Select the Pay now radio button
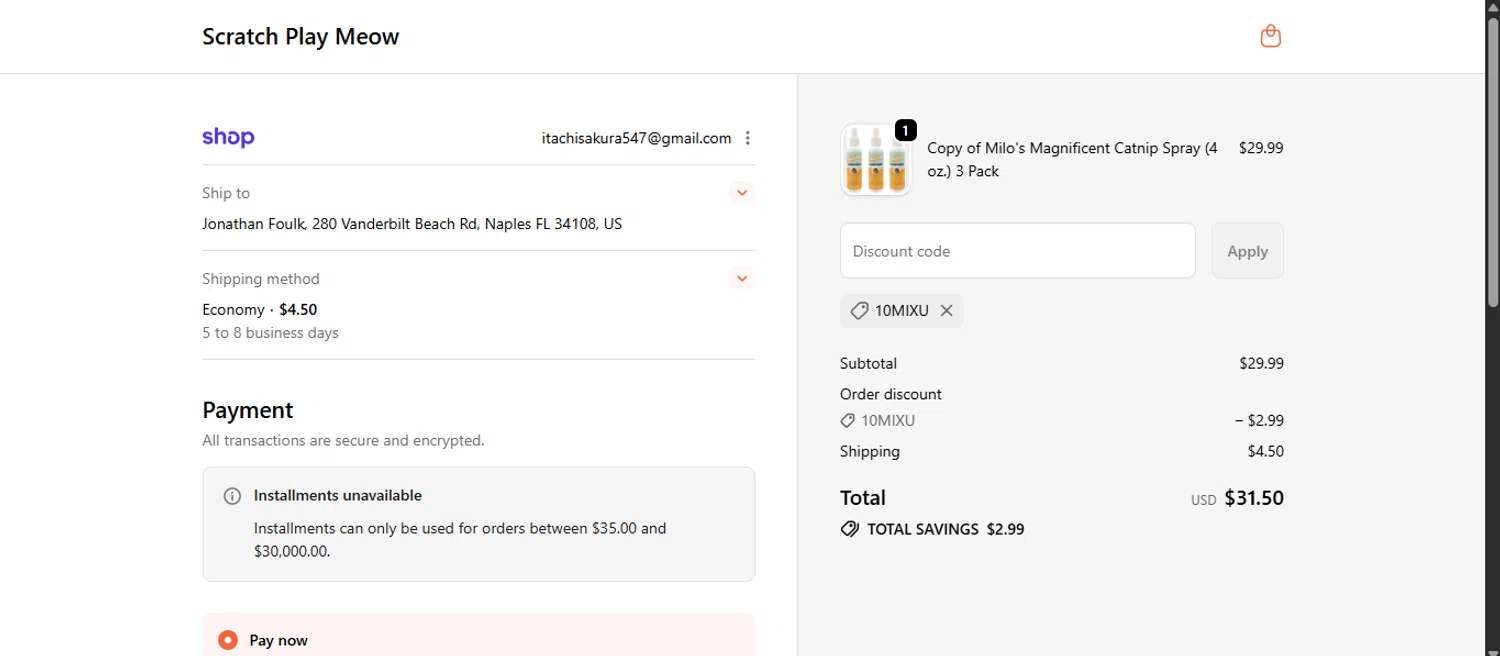 point(228,640)
